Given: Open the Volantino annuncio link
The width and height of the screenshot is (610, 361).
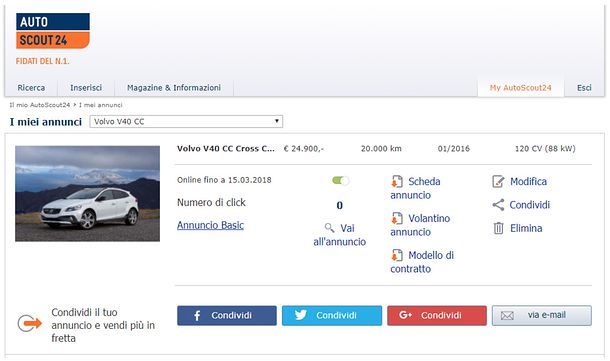Looking at the screenshot, I should pyautogui.click(x=420, y=225).
